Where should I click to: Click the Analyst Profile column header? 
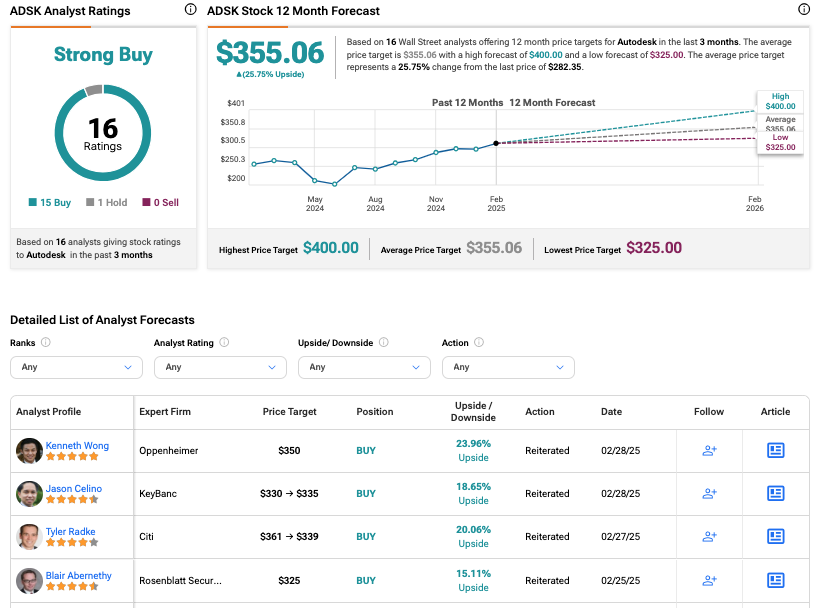(x=48, y=412)
